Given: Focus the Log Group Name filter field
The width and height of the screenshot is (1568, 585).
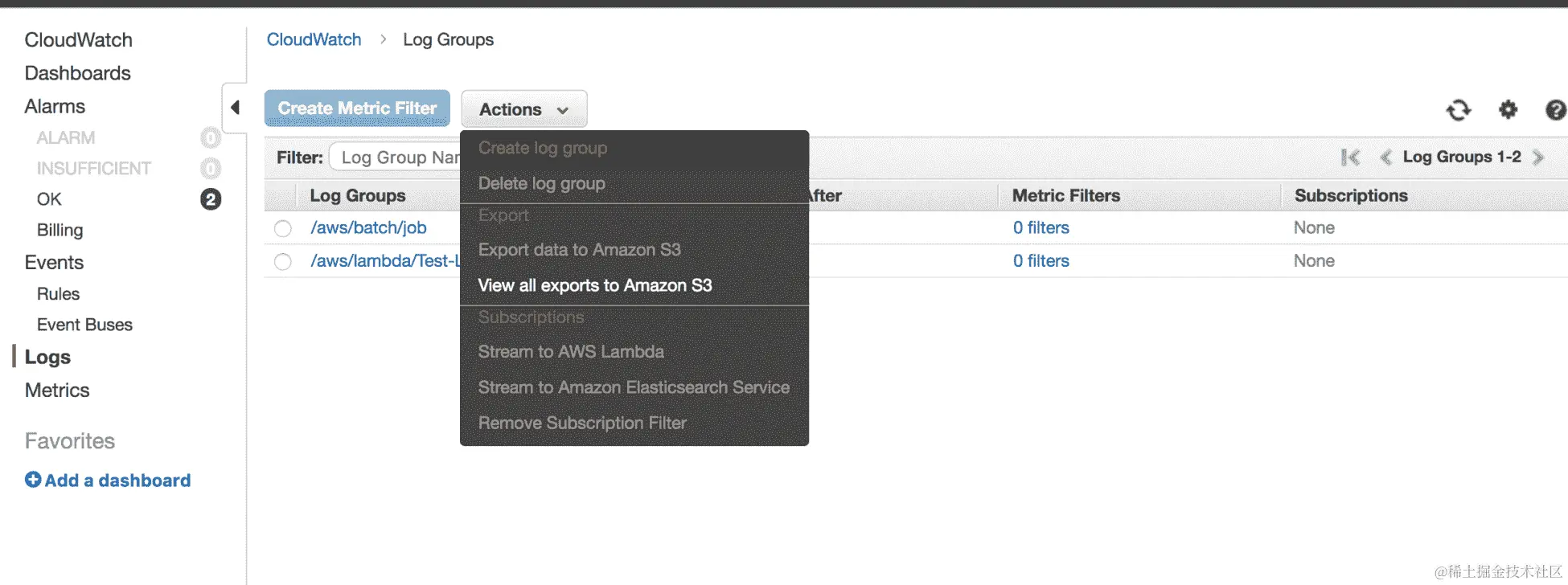Looking at the screenshot, I should [x=396, y=157].
